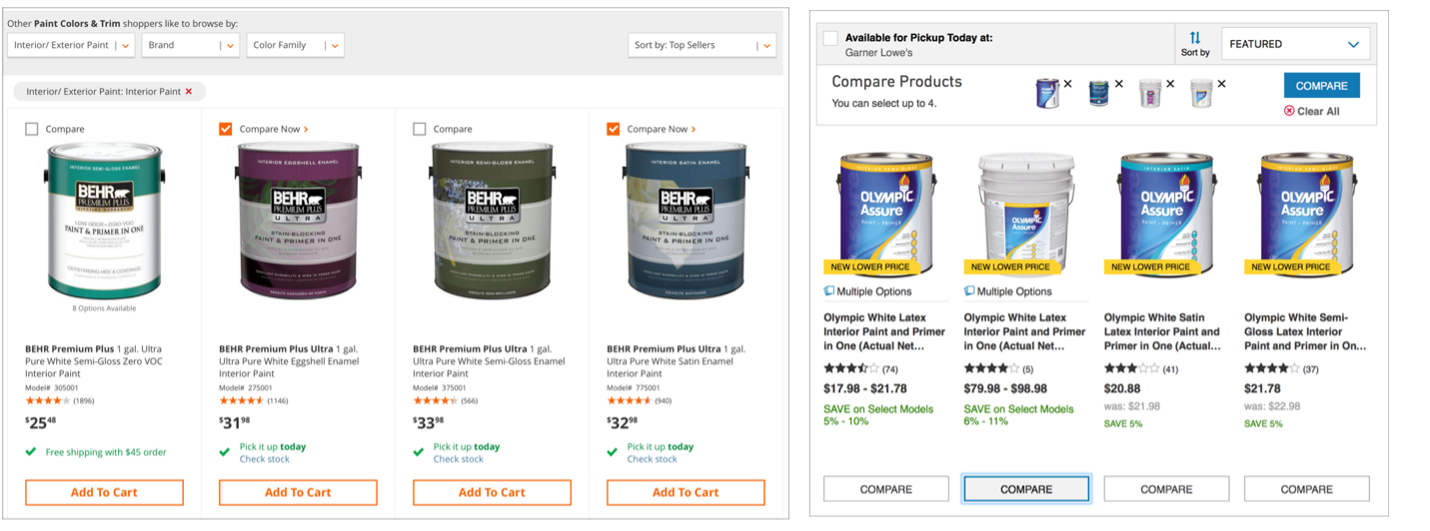Image resolution: width=1430 pixels, height=531 pixels.
Task: Check Compare for BEHR Semi-Gloss Zero VOC
Action: click(32, 129)
